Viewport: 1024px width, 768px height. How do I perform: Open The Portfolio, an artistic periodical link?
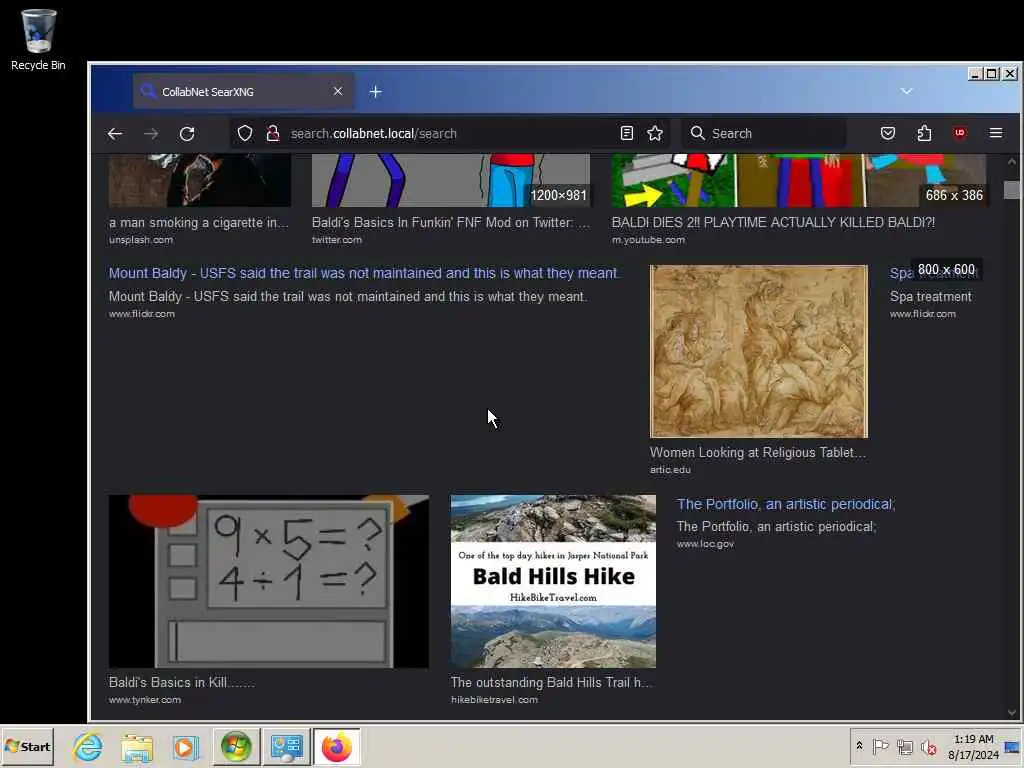786,504
